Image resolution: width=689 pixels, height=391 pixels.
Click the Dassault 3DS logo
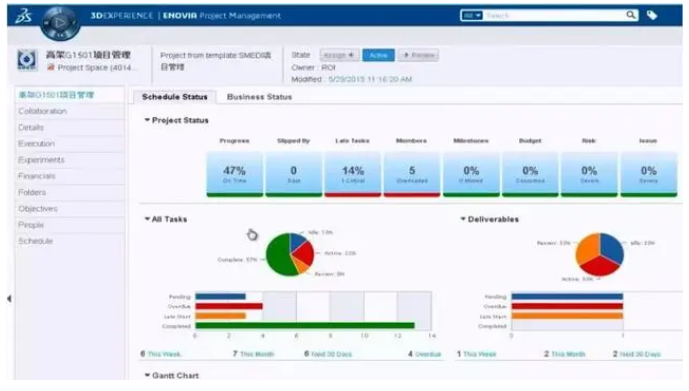[23, 16]
